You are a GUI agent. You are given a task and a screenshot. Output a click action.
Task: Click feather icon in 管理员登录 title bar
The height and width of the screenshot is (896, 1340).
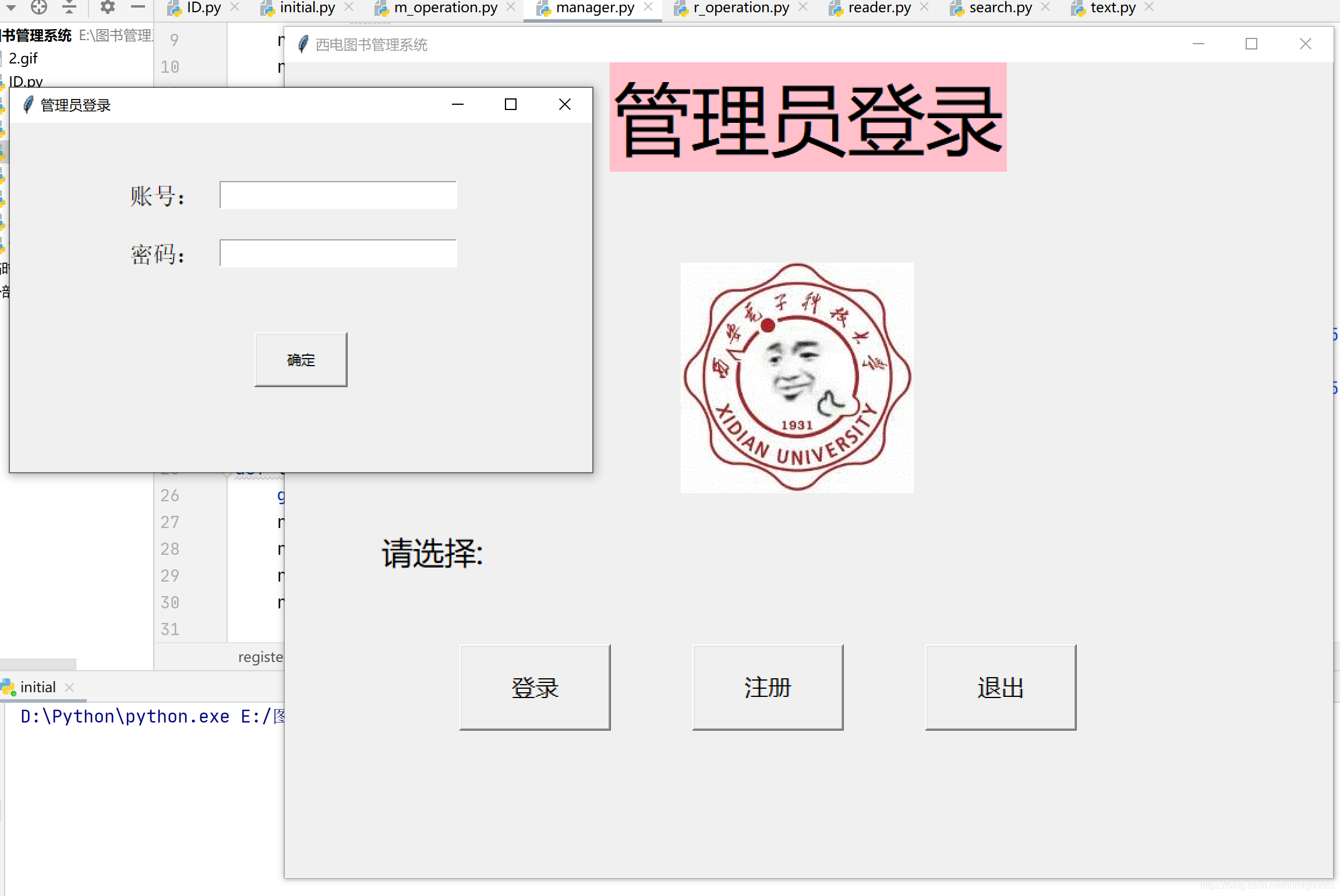point(27,105)
